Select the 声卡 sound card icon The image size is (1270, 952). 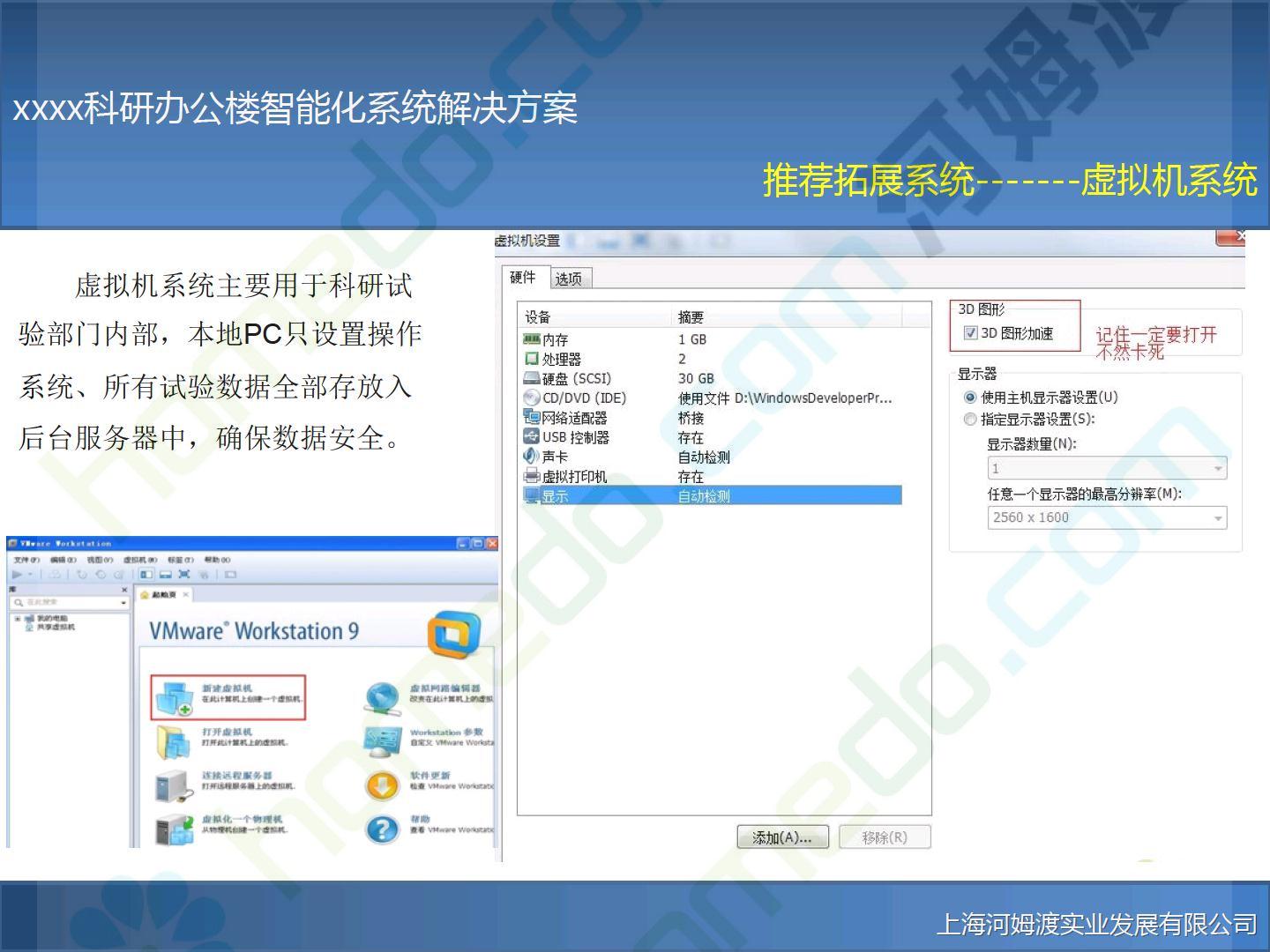(531, 456)
